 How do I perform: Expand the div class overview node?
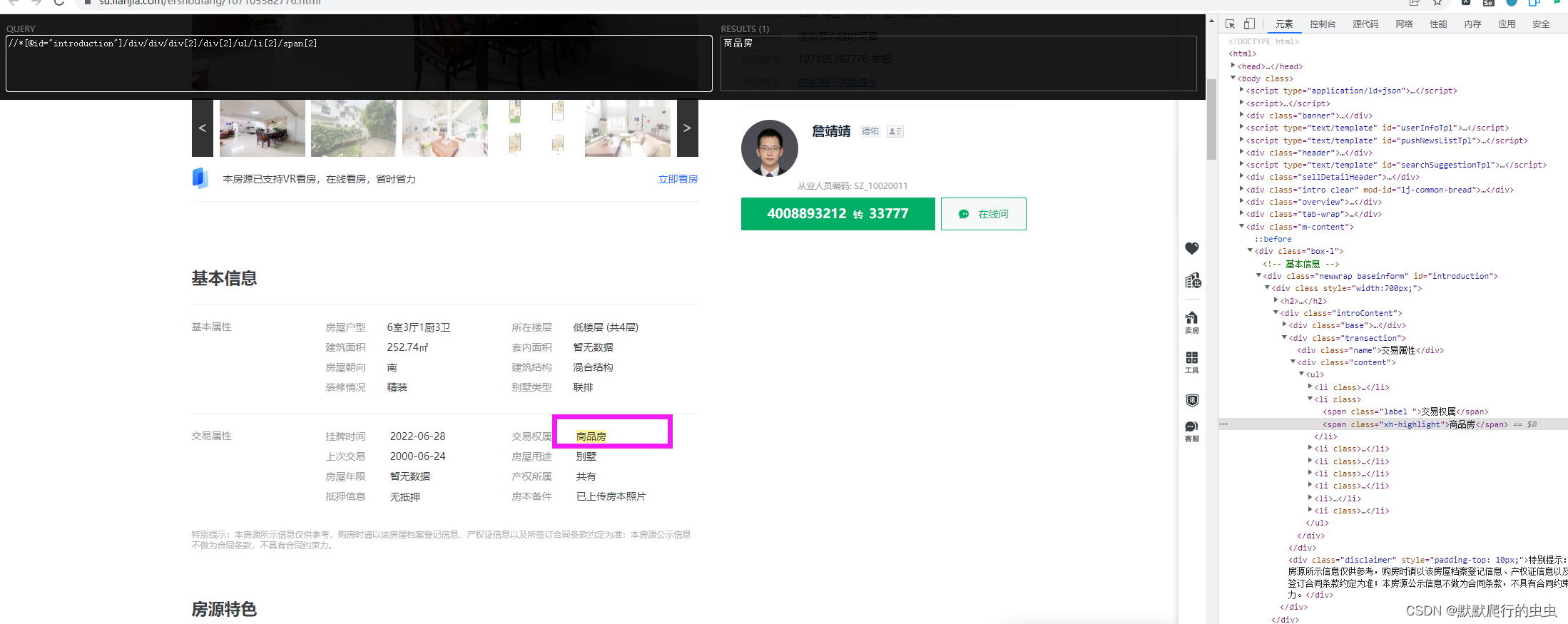coord(1241,201)
